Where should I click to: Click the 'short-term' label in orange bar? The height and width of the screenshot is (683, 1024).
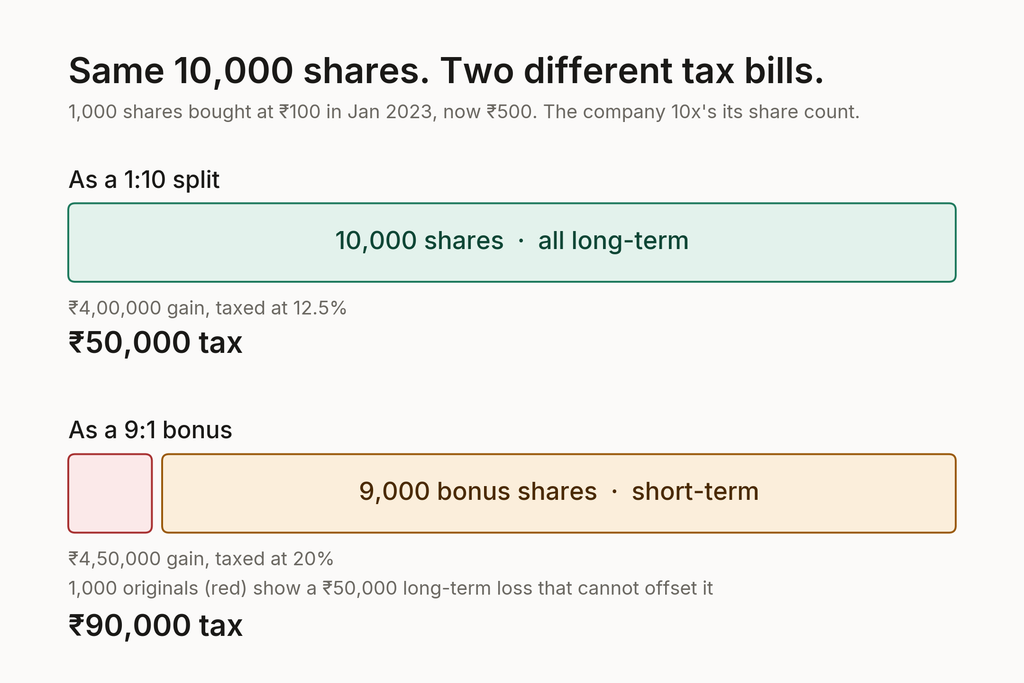coord(695,491)
